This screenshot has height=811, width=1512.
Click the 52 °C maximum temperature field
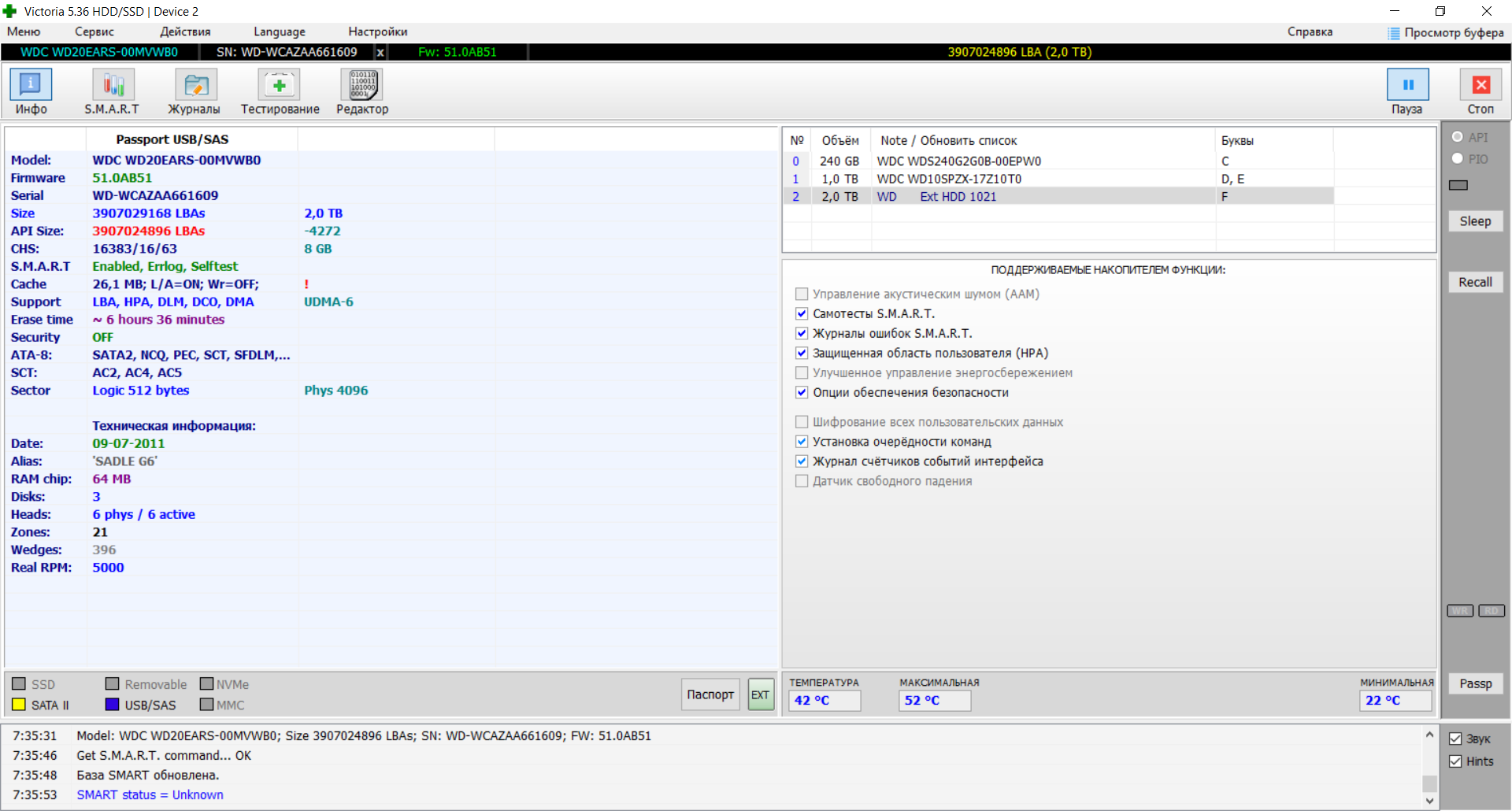(935, 700)
